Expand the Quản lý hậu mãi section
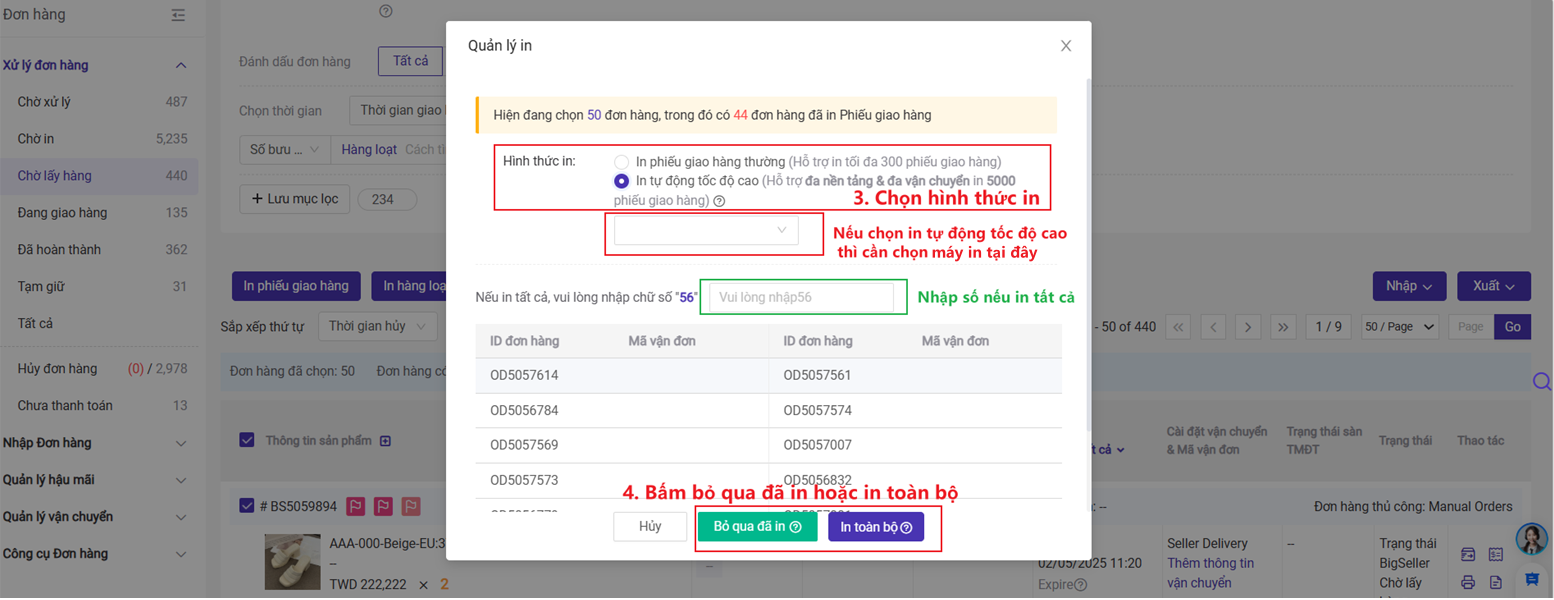The image size is (1554, 600). tap(181, 480)
